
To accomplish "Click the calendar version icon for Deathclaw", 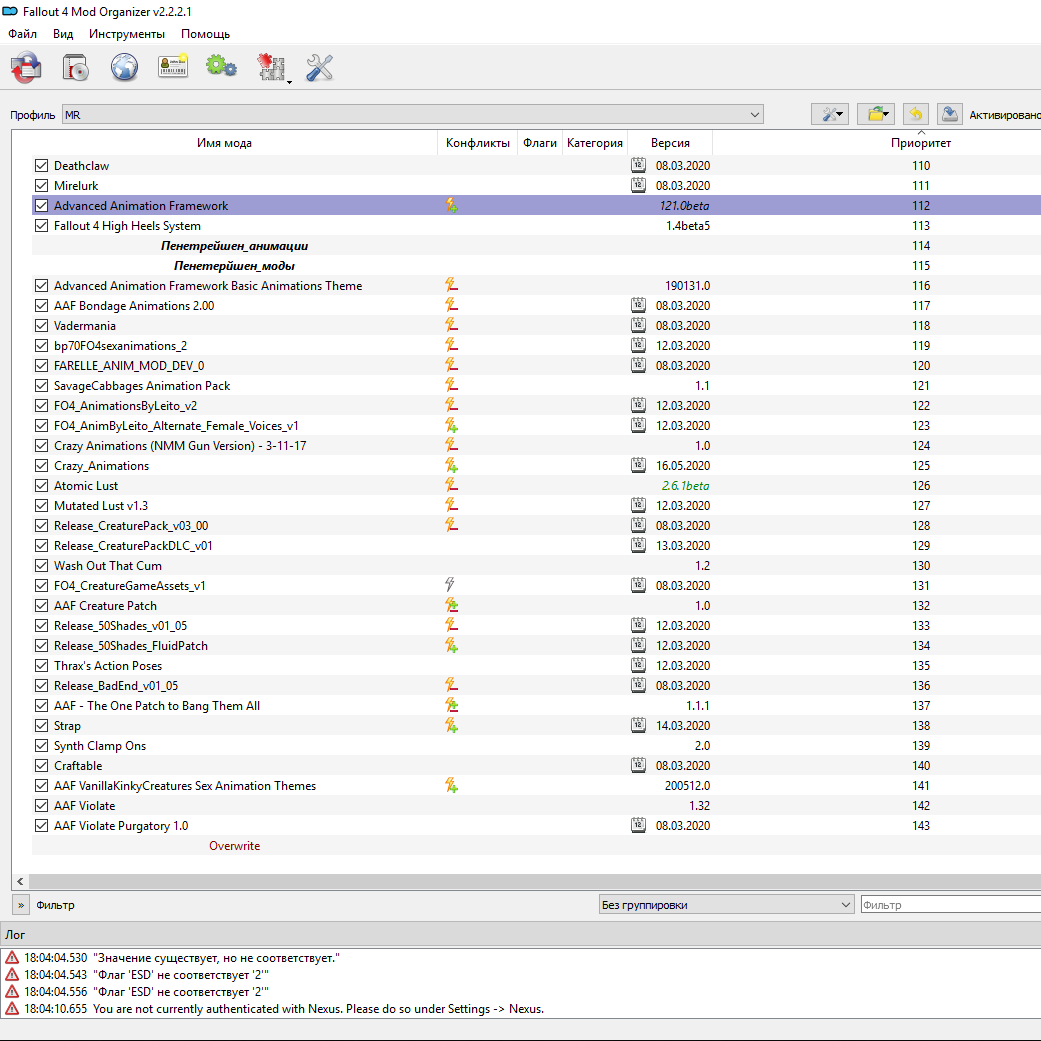I will tap(638, 165).
